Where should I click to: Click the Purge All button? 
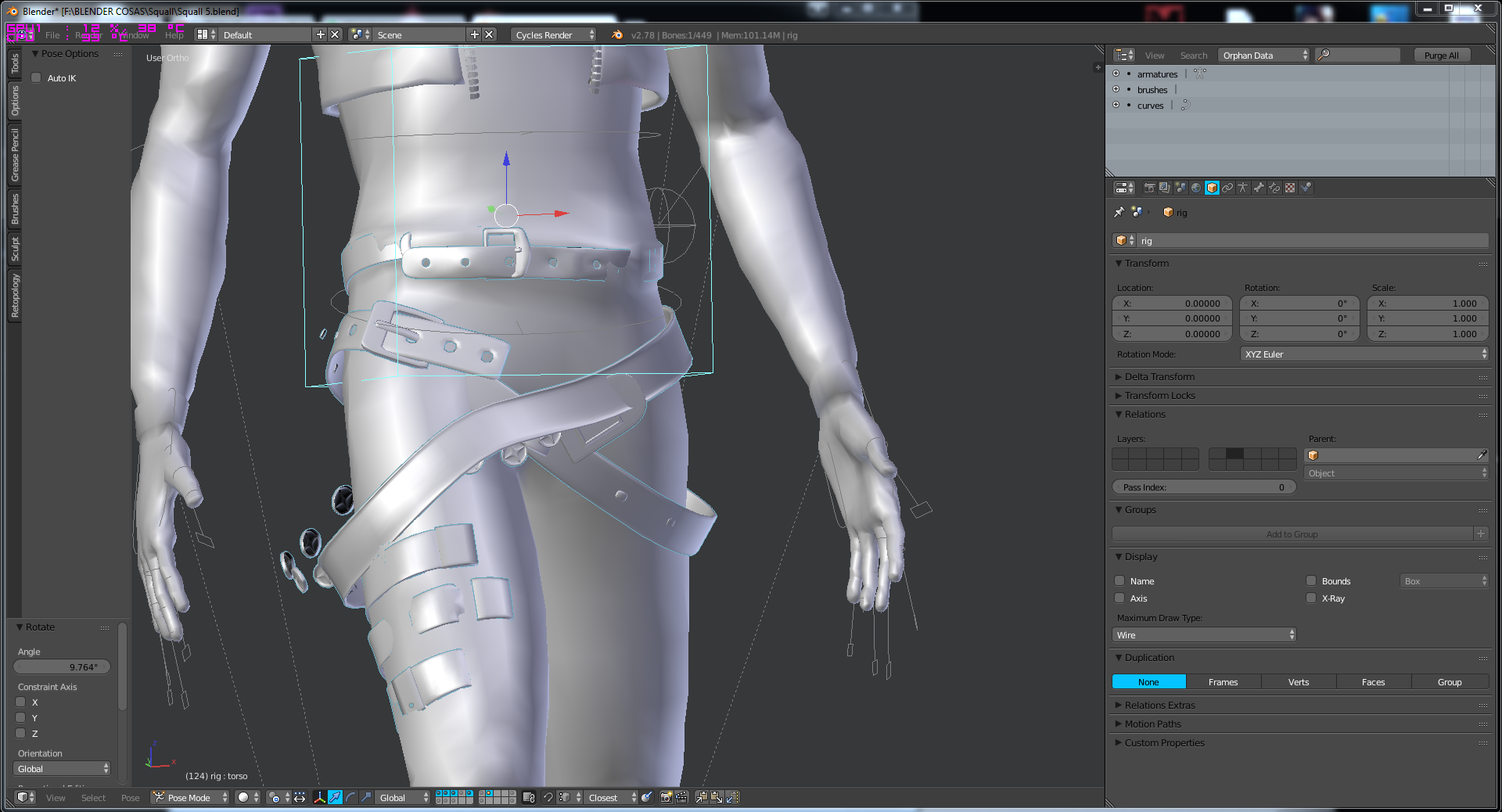click(x=1442, y=55)
